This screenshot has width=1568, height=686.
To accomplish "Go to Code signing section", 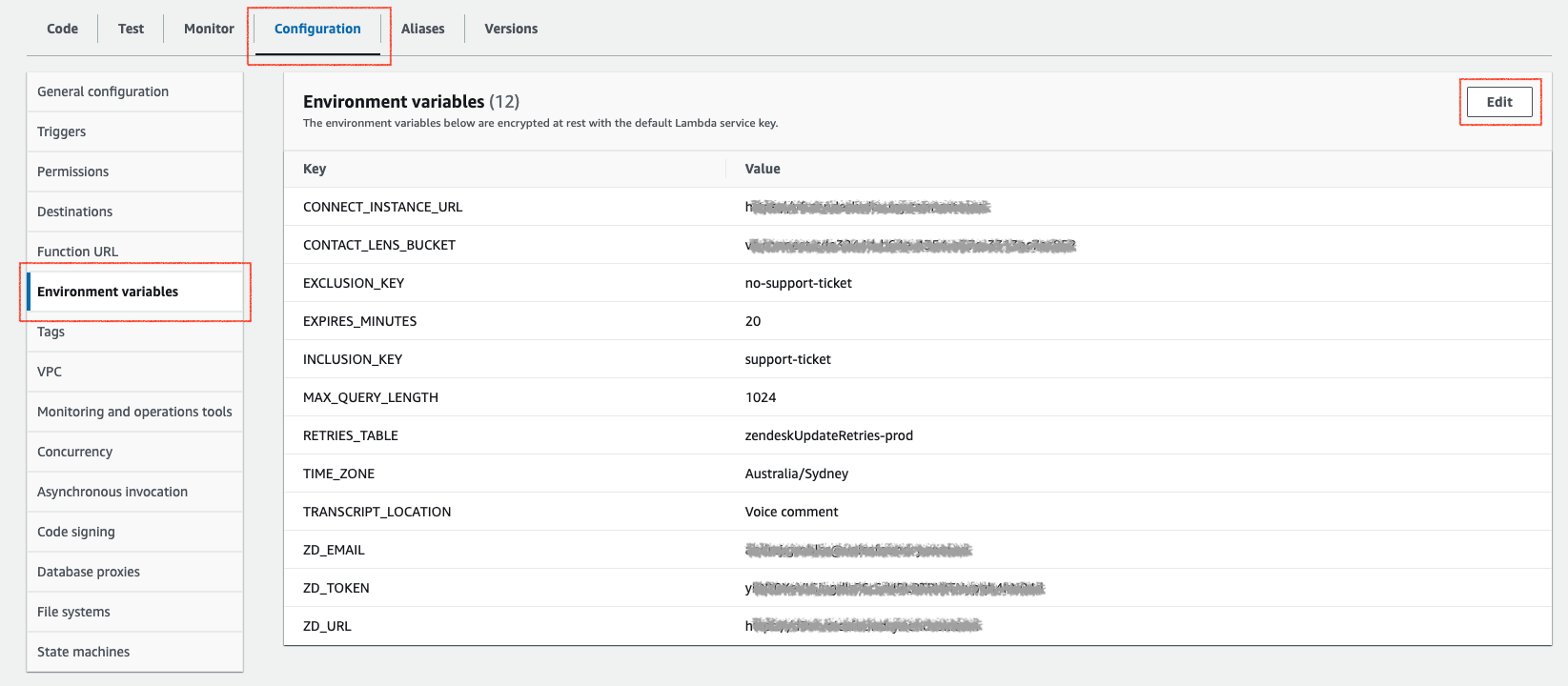I will point(76,532).
